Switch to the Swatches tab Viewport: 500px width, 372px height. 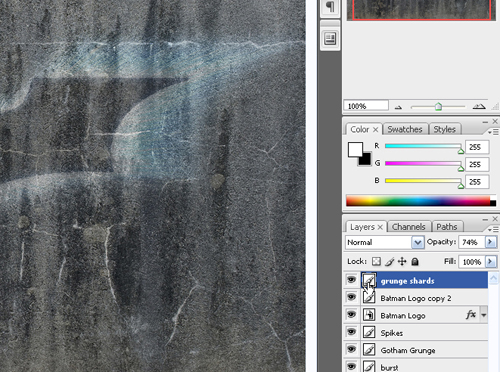405,129
